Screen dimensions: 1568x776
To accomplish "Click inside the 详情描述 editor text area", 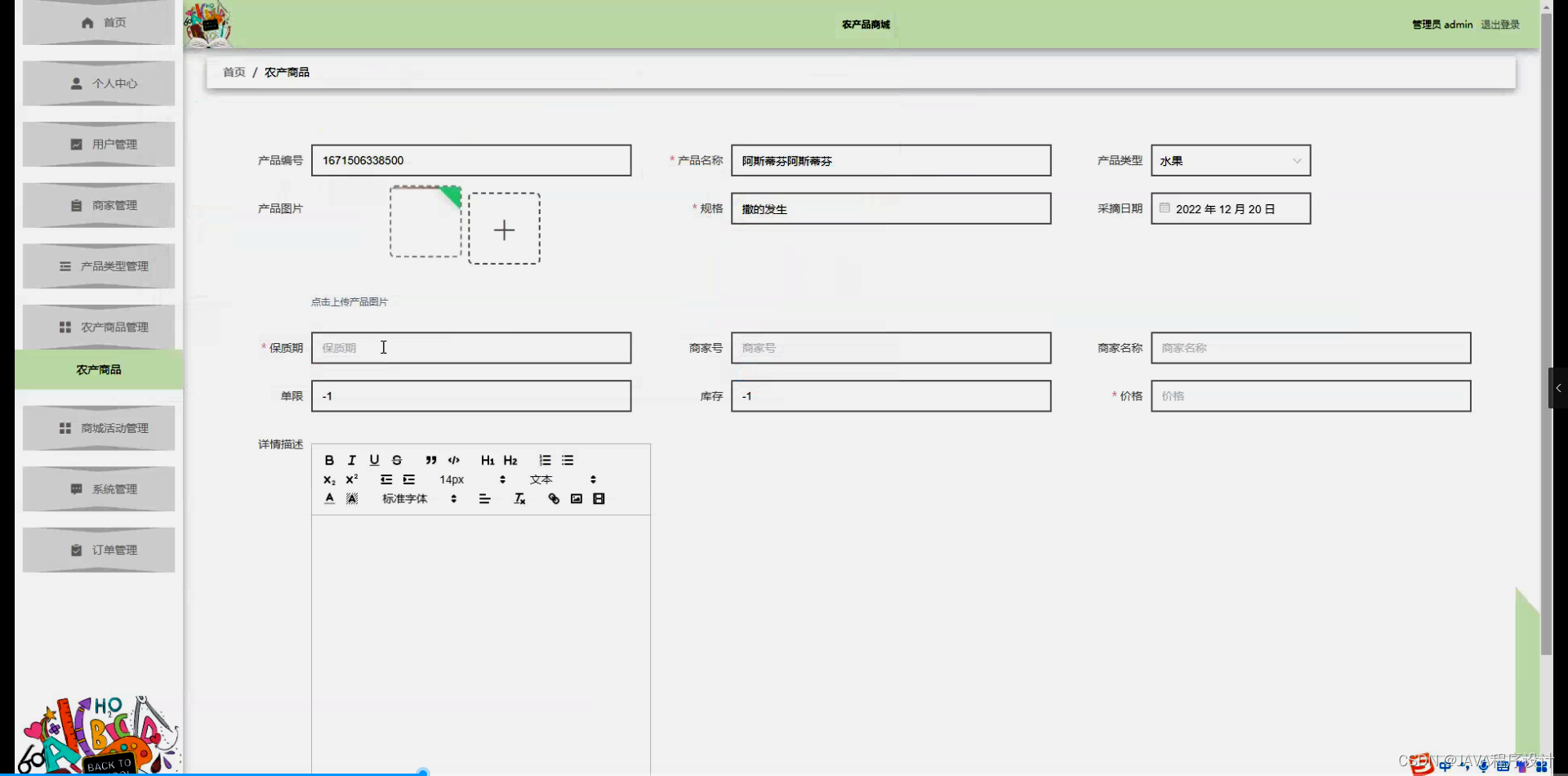I will click(x=481, y=644).
